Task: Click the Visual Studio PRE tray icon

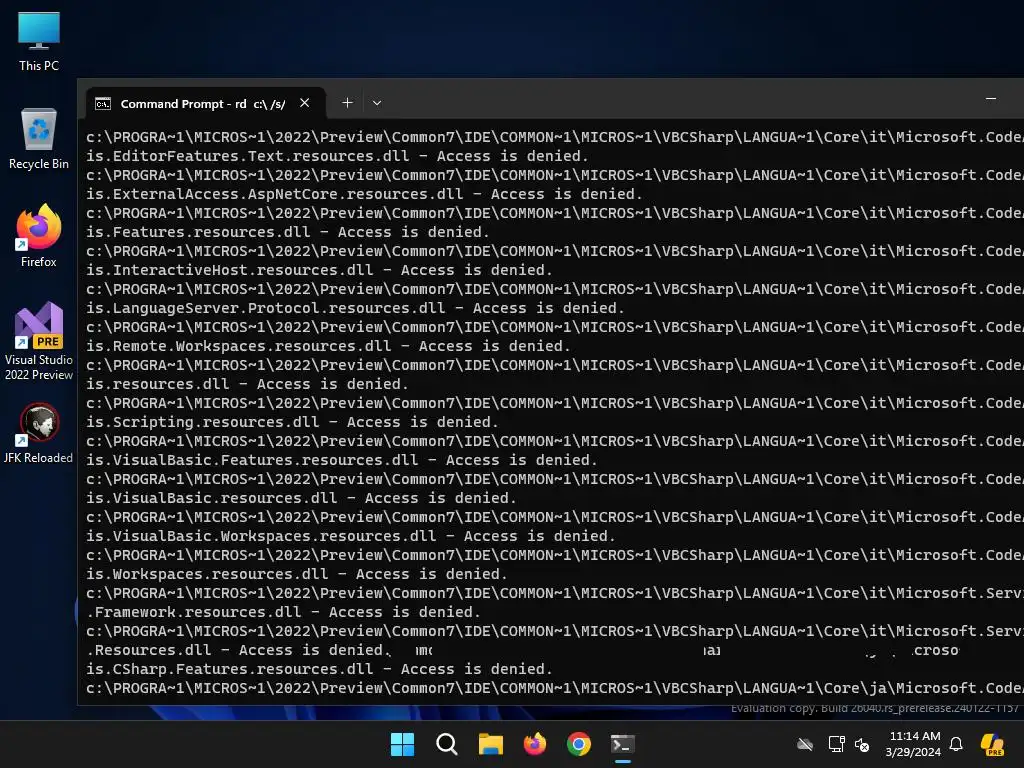Action: tap(993, 744)
